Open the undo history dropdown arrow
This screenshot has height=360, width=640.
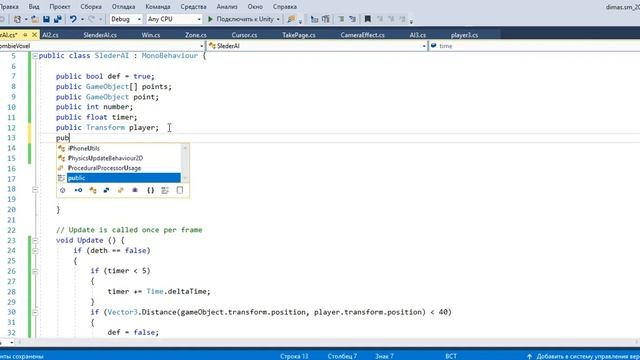(82, 19)
